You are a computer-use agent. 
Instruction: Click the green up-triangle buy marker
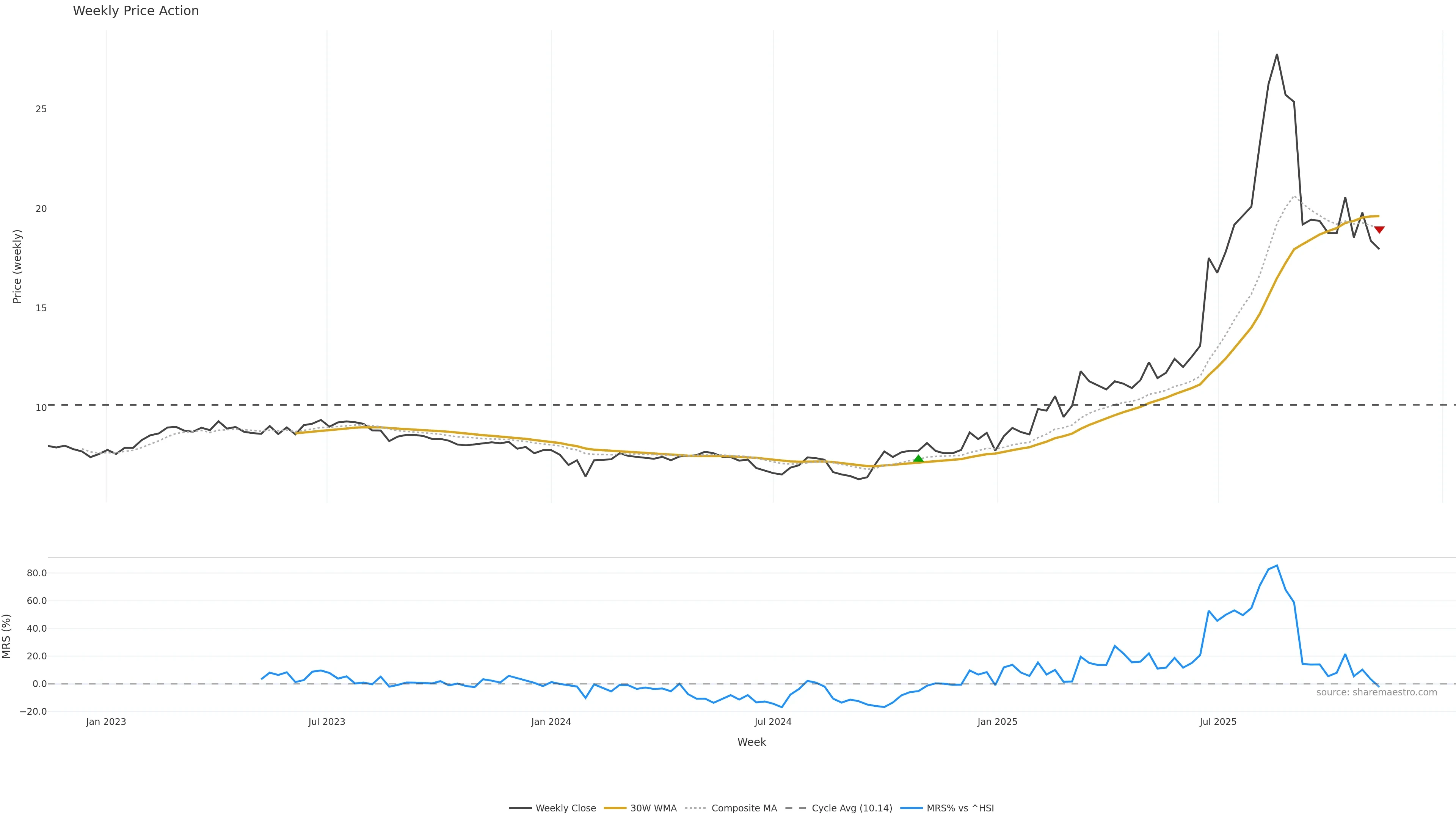[x=918, y=459]
